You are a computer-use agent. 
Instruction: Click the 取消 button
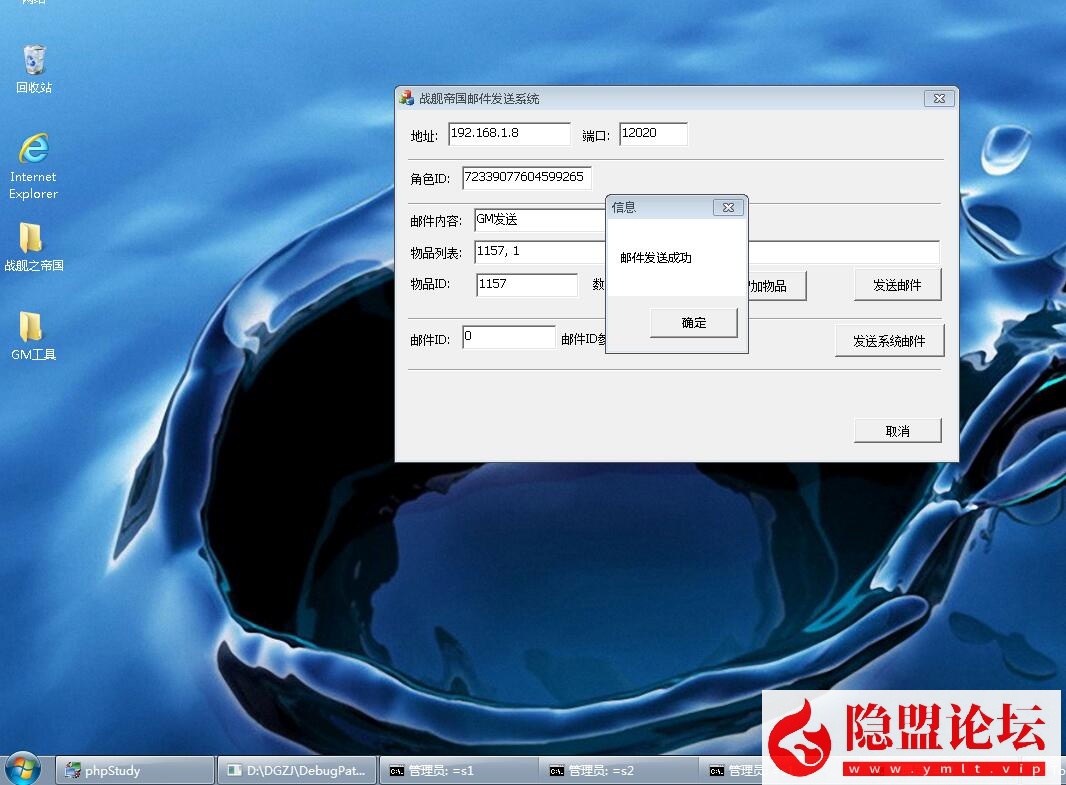897,431
